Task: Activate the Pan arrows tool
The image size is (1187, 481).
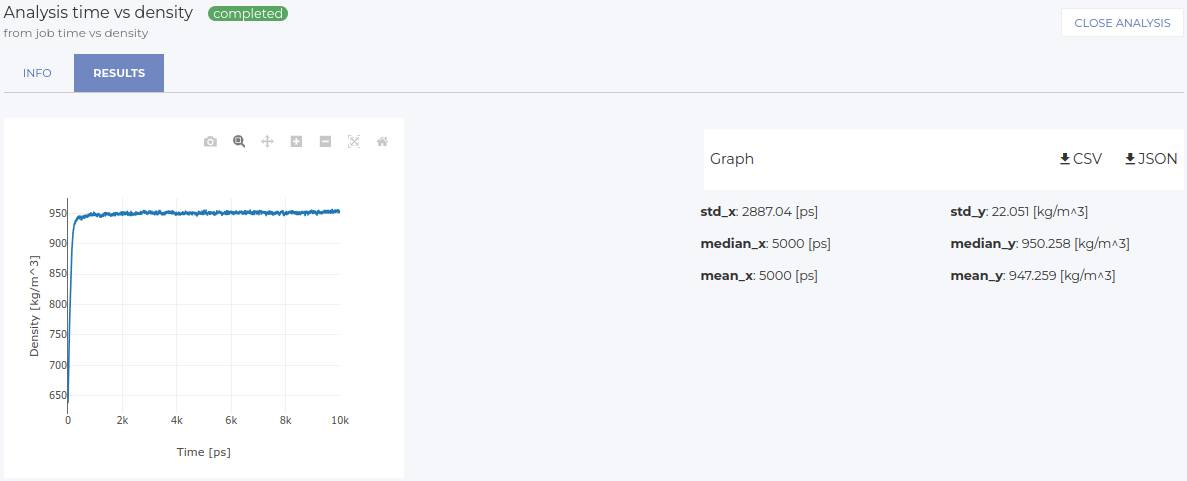Action: pos(268,142)
